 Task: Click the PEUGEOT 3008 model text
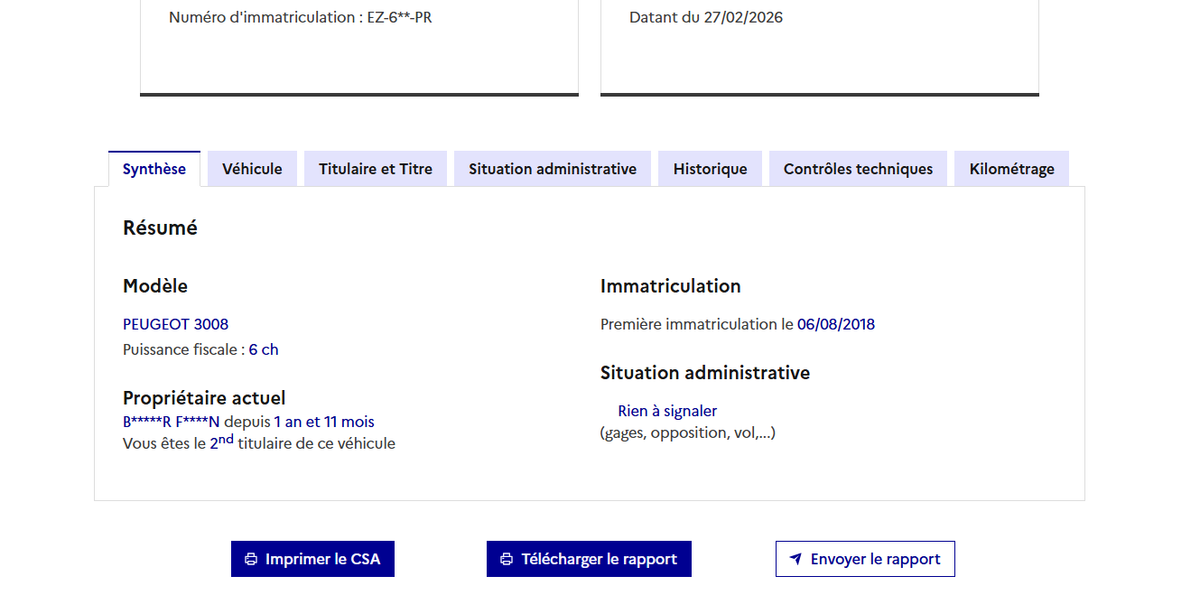[x=175, y=324]
